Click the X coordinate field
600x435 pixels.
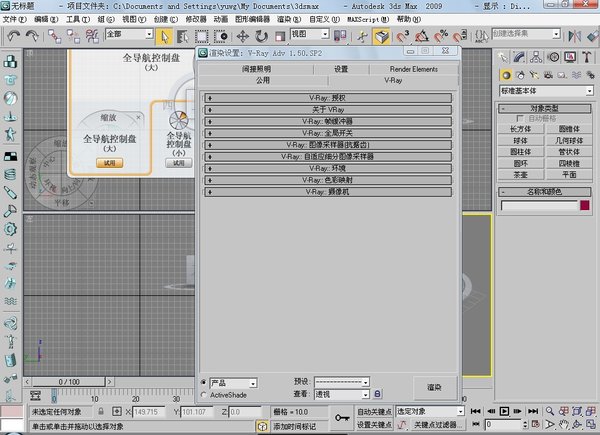tap(148, 412)
